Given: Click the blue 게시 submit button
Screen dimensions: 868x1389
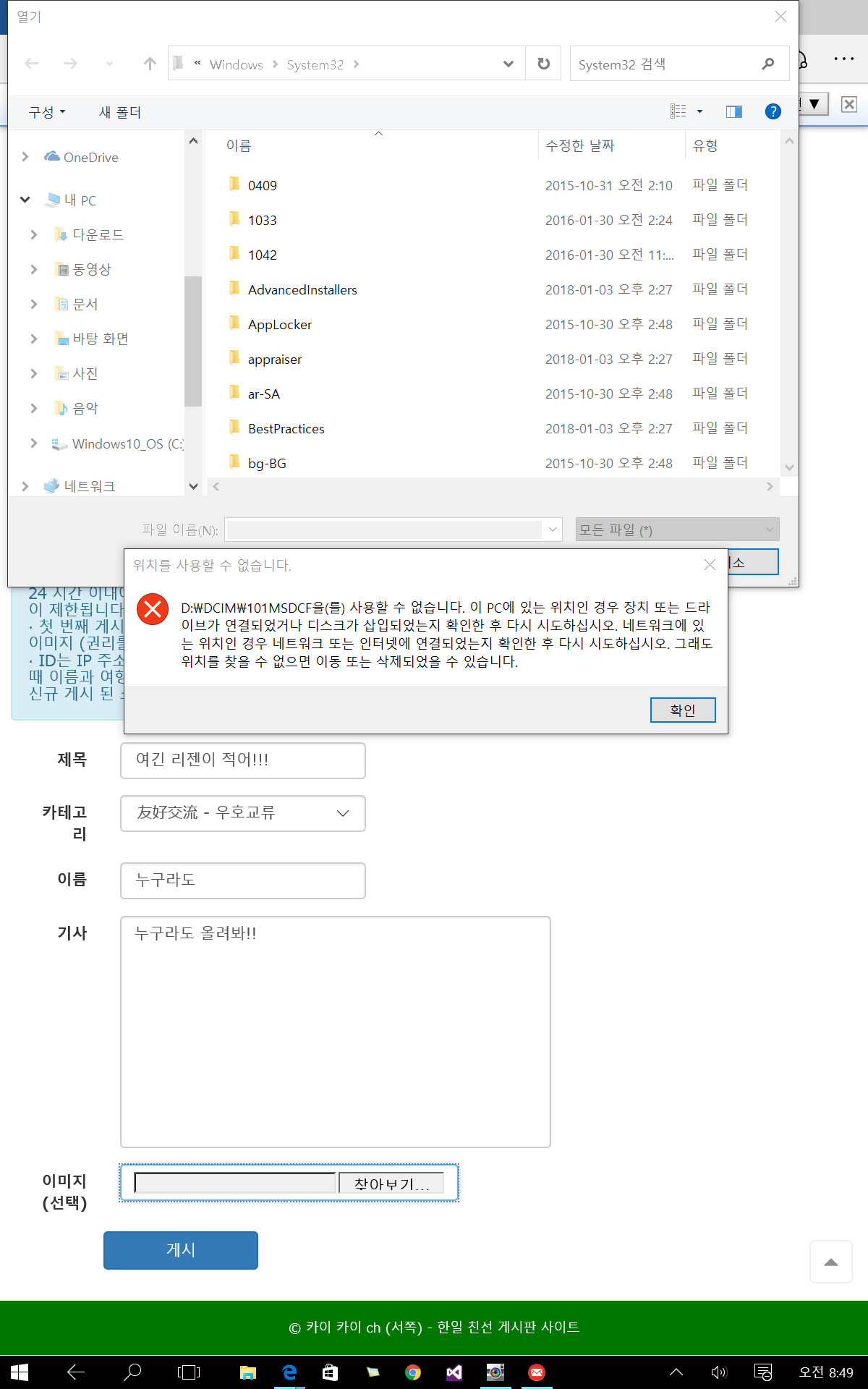Looking at the screenshot, I should (x=181, y=1250).
